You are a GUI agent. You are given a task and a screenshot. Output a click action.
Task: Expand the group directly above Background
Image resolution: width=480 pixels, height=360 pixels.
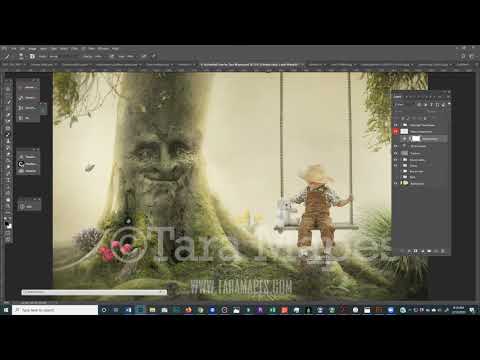coord(401,177)
